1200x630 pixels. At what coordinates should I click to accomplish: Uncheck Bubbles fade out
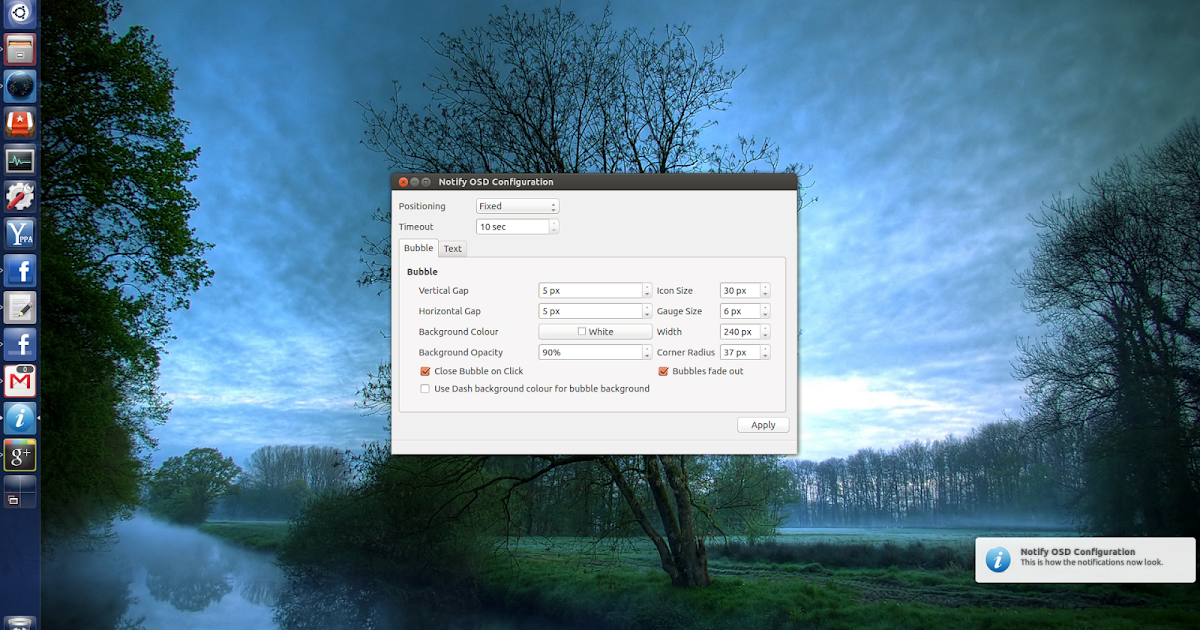662,370
